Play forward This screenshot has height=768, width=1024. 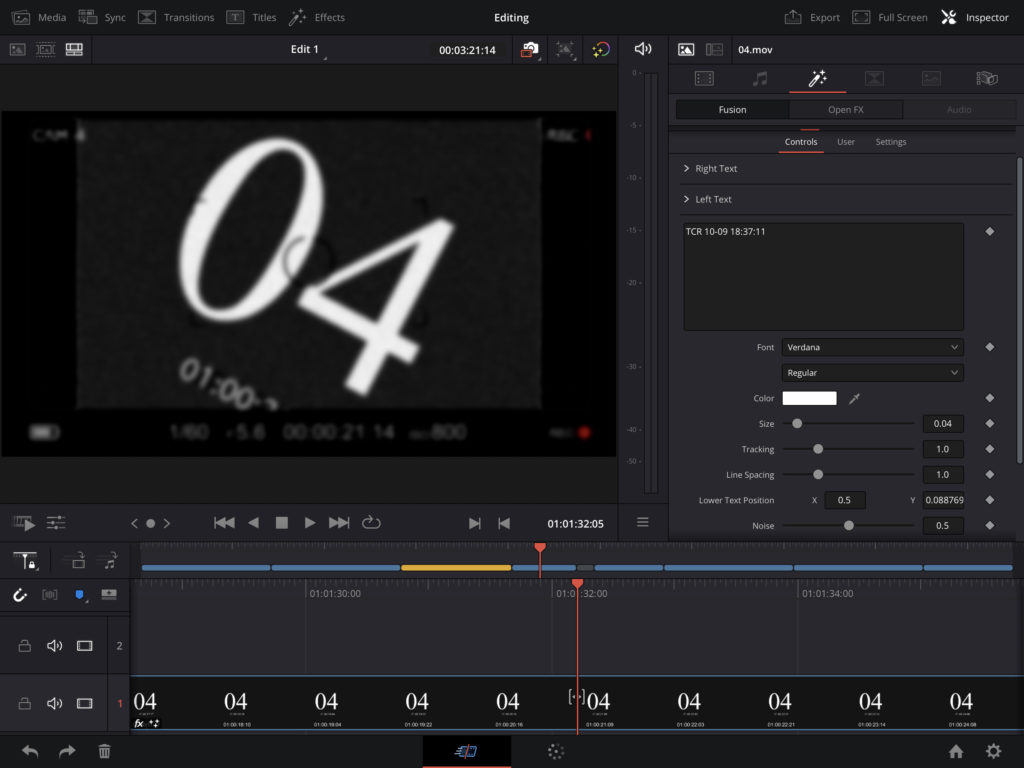[x=310, y=523]
